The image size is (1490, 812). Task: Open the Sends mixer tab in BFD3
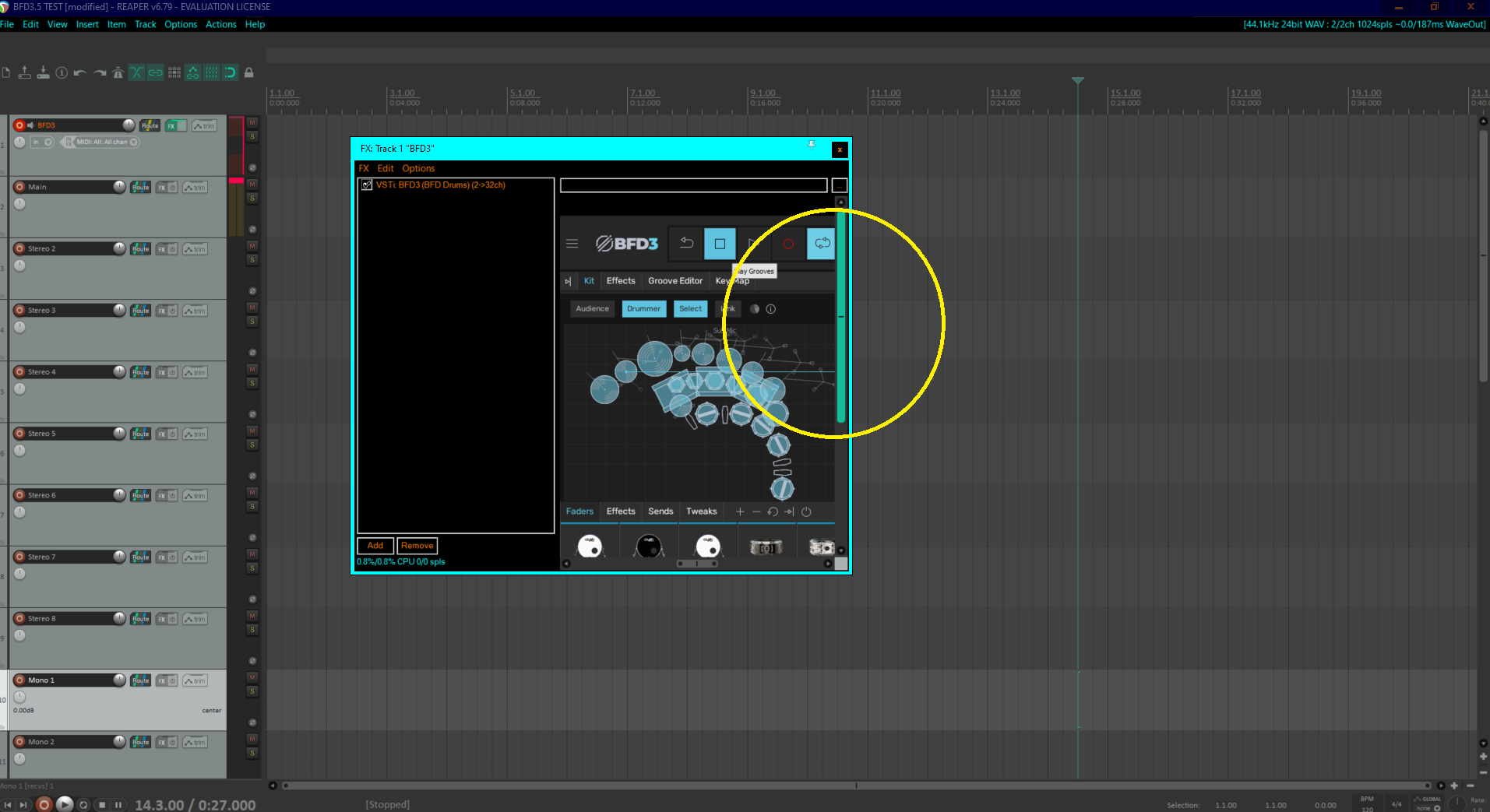pos(660,511)
